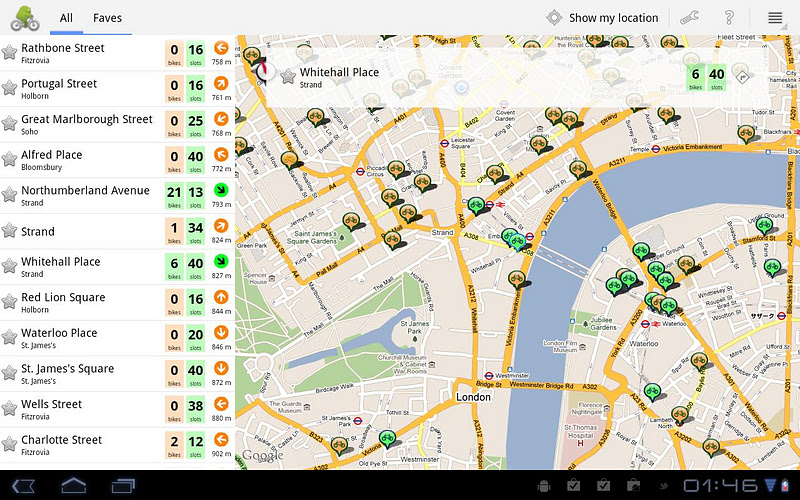Tap the Android back navigation button

(23, 485)
